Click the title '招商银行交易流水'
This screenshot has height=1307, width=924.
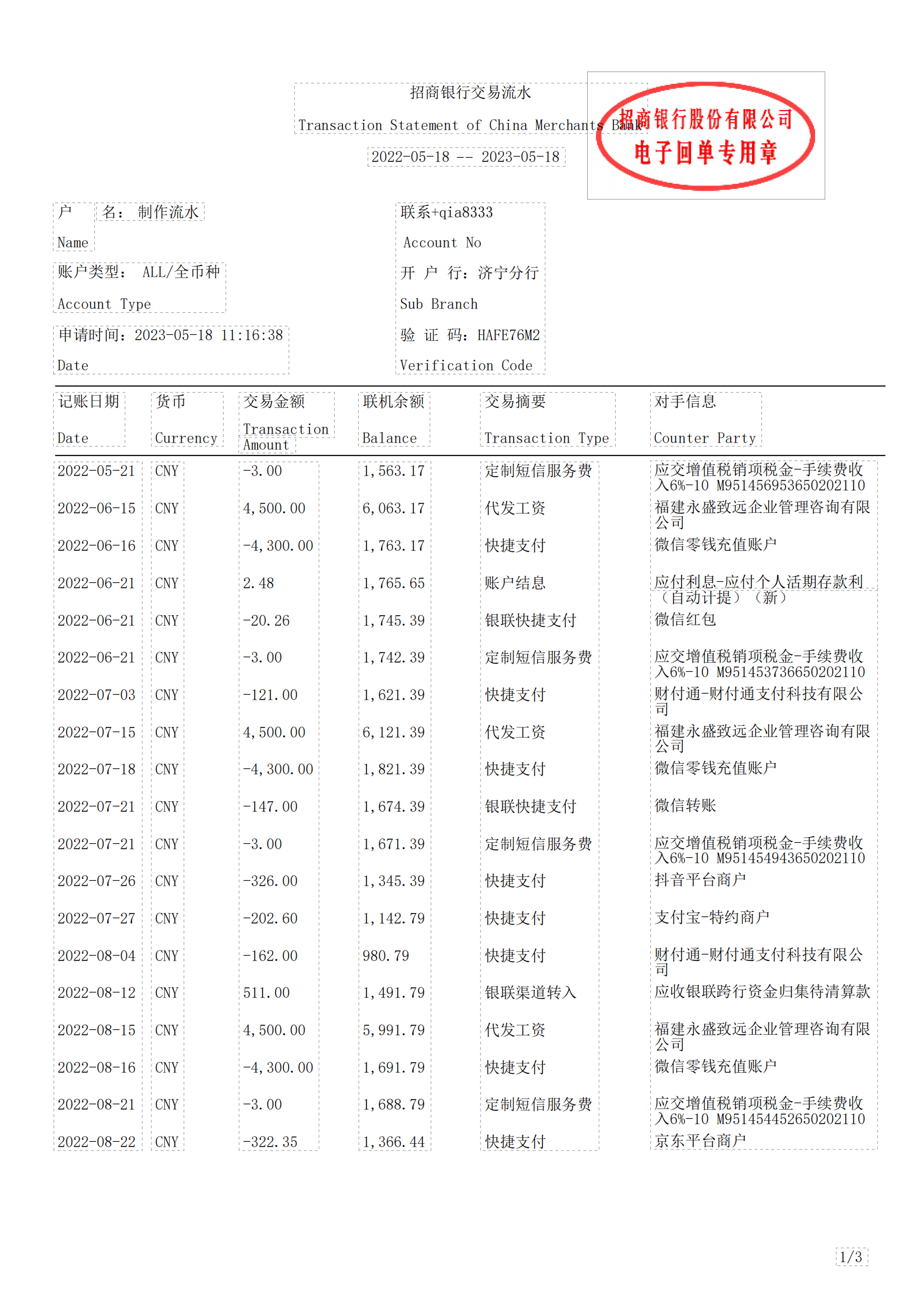470,92
